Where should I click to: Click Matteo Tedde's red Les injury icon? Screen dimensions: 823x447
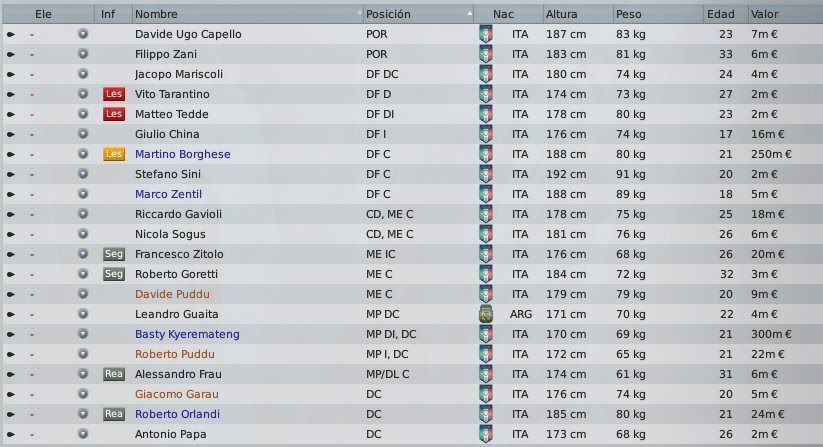[x=114, y=114]
